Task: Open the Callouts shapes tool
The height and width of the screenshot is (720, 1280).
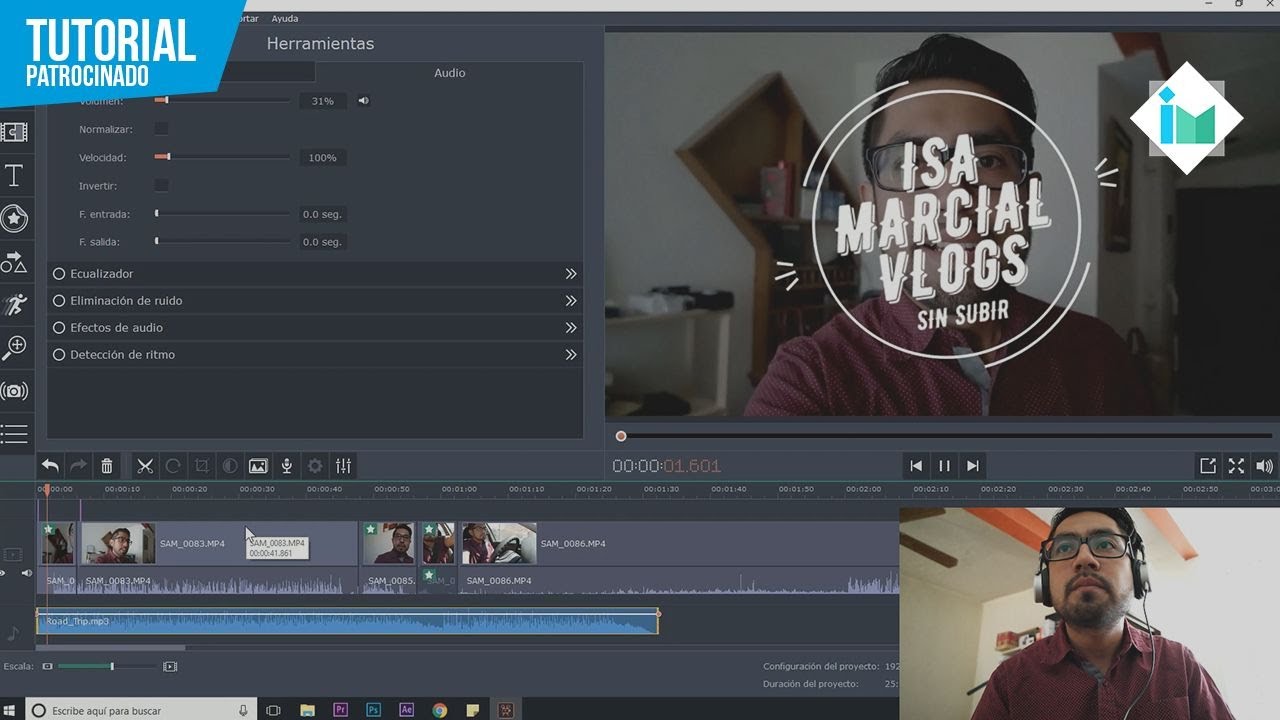Action: click(14, 262)
